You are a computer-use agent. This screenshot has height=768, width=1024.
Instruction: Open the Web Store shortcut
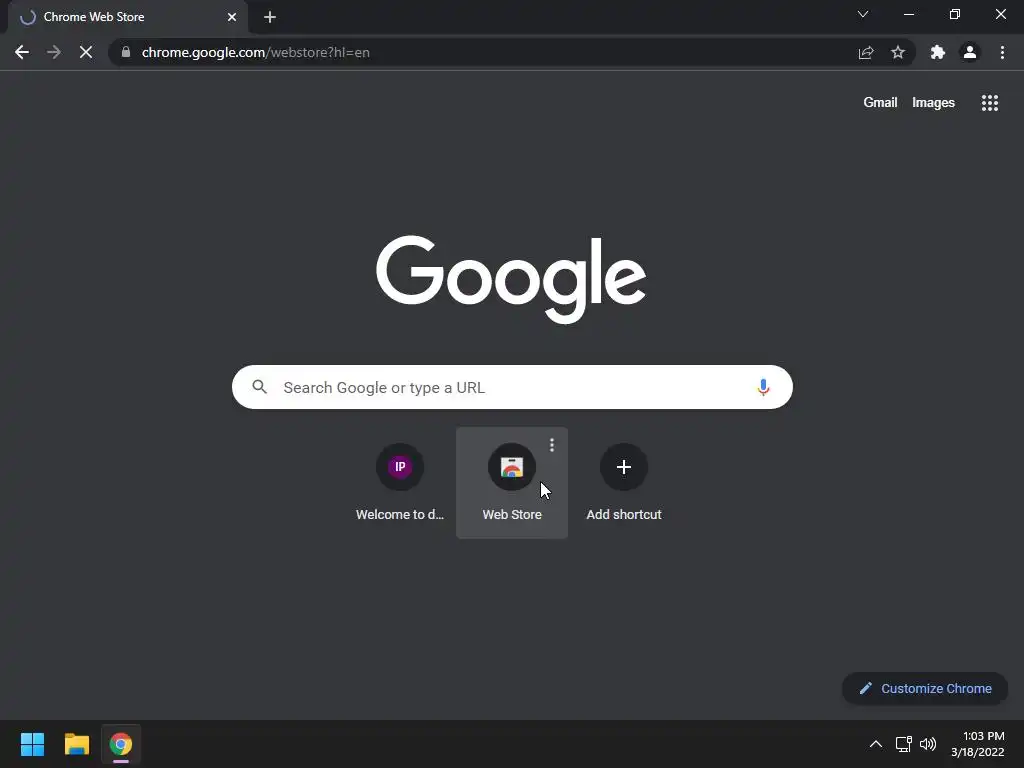coord(512,483)
